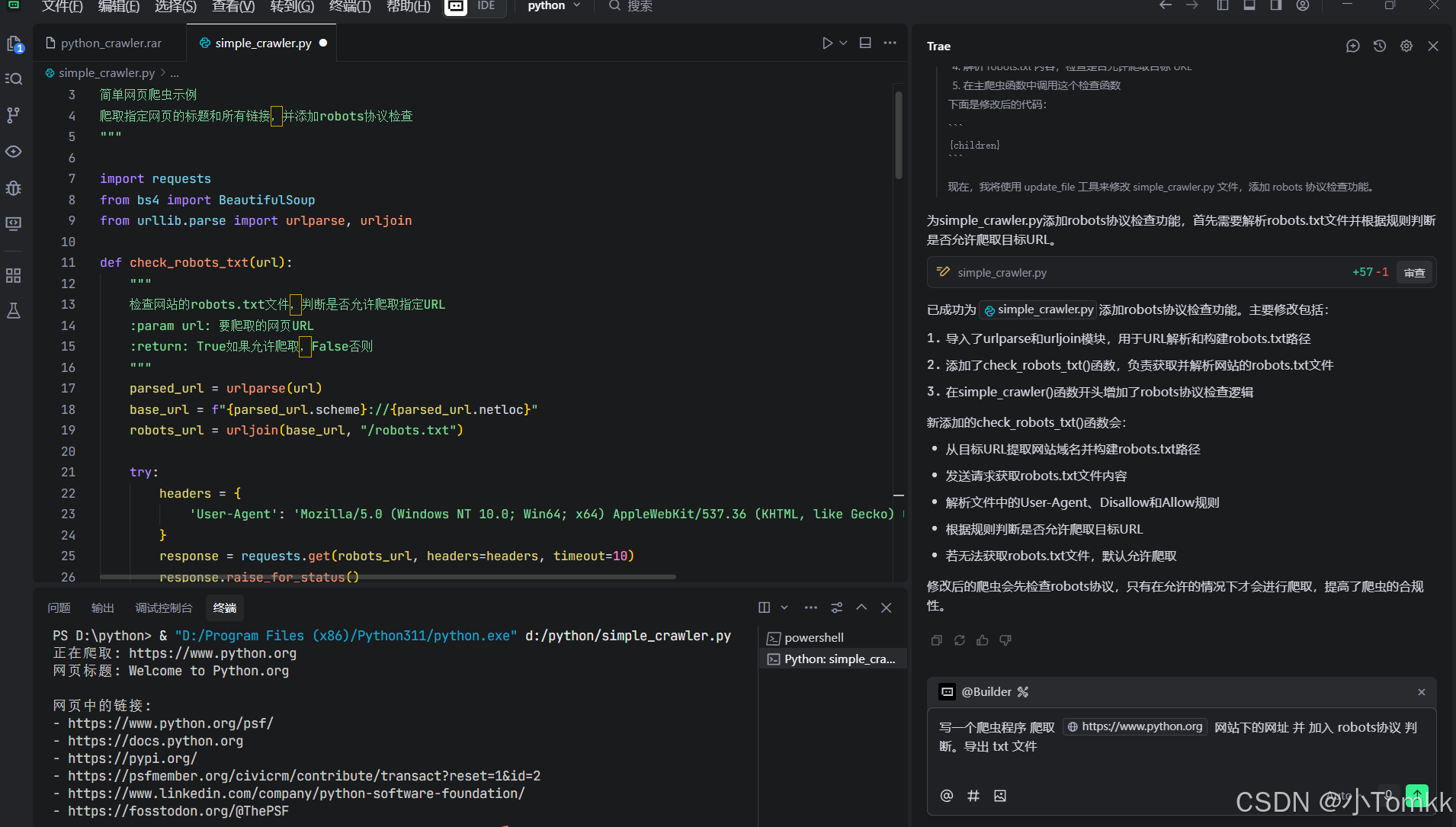Screen dimensions: 1456x827
Task: Remove the @Builder agent tag
Action: point(1422,692)
